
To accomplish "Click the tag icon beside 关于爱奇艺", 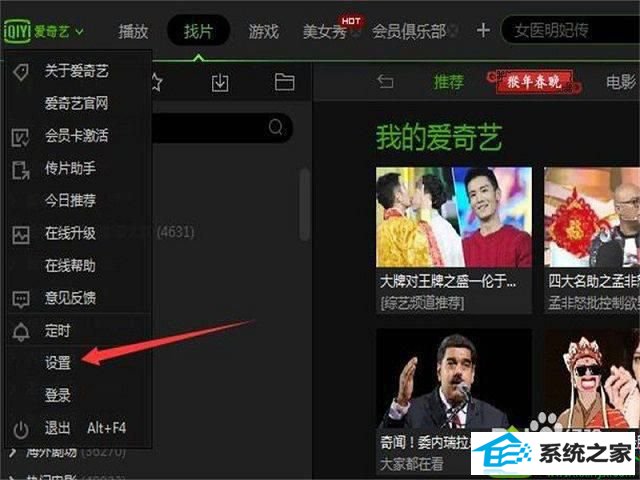I will (20, 72).
